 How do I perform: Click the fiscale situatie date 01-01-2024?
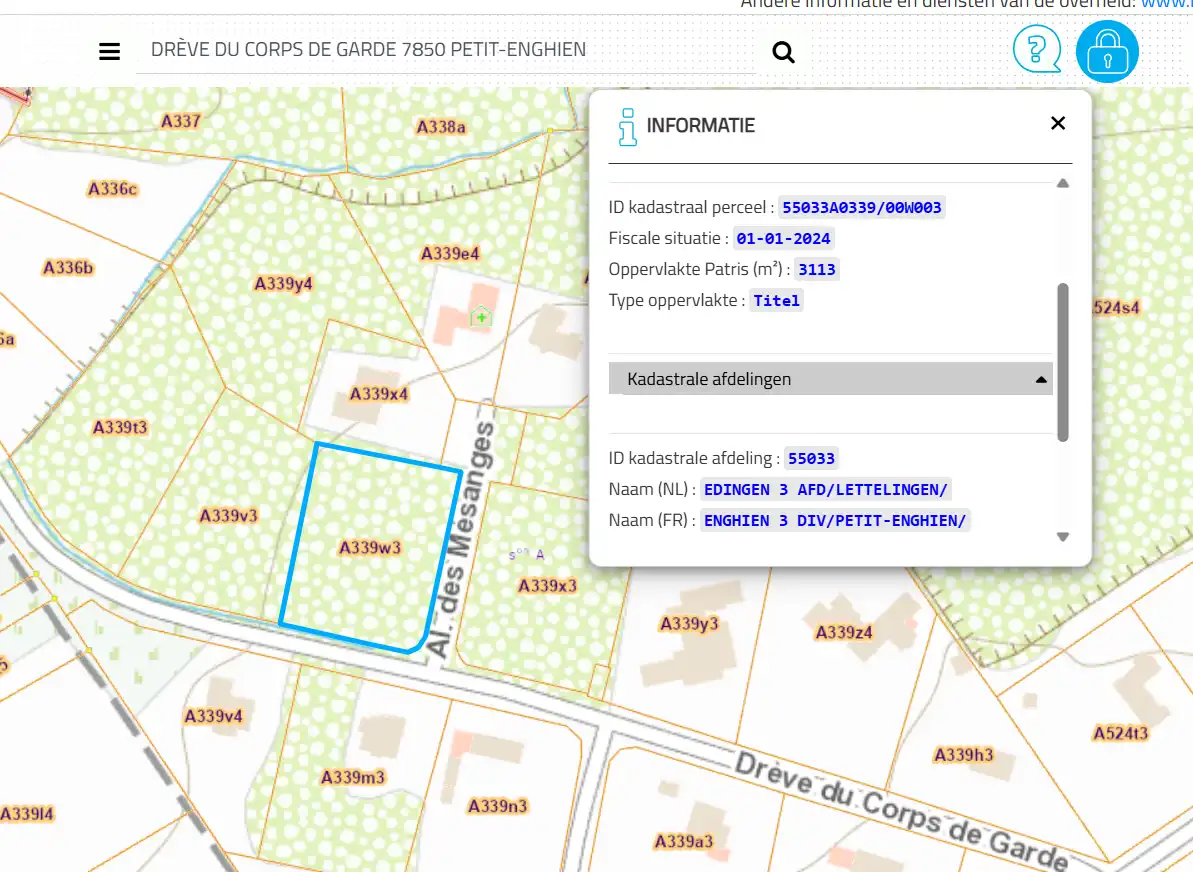(x=783, y=238)
